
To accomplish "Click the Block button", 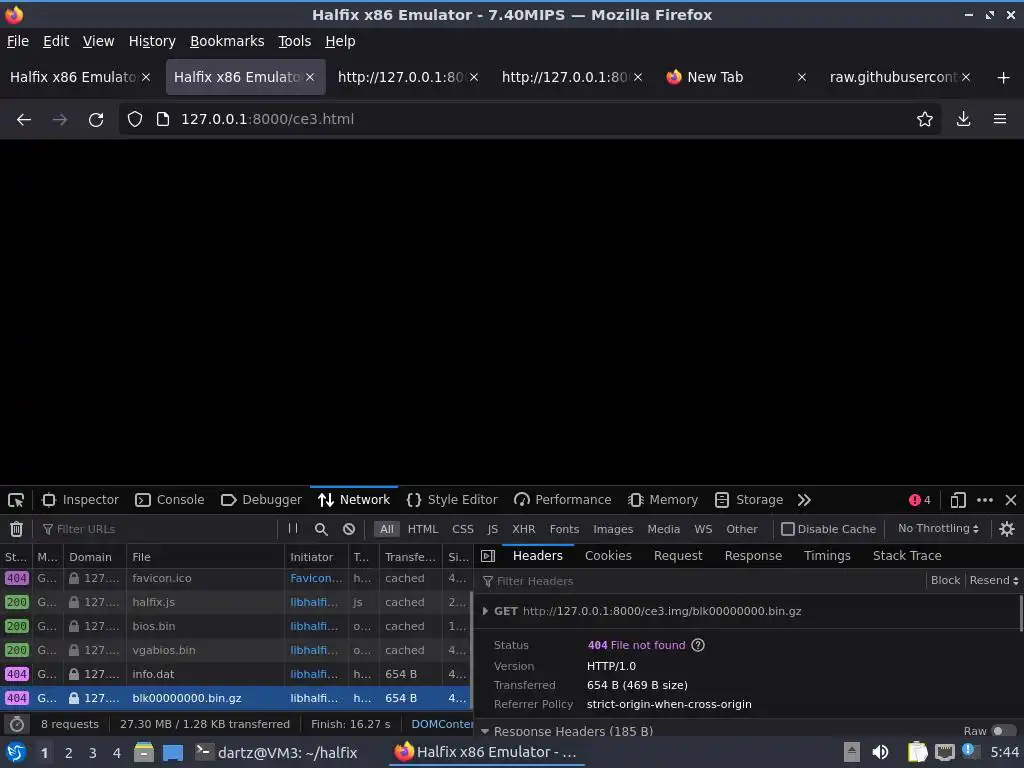I will pos(945,580).
